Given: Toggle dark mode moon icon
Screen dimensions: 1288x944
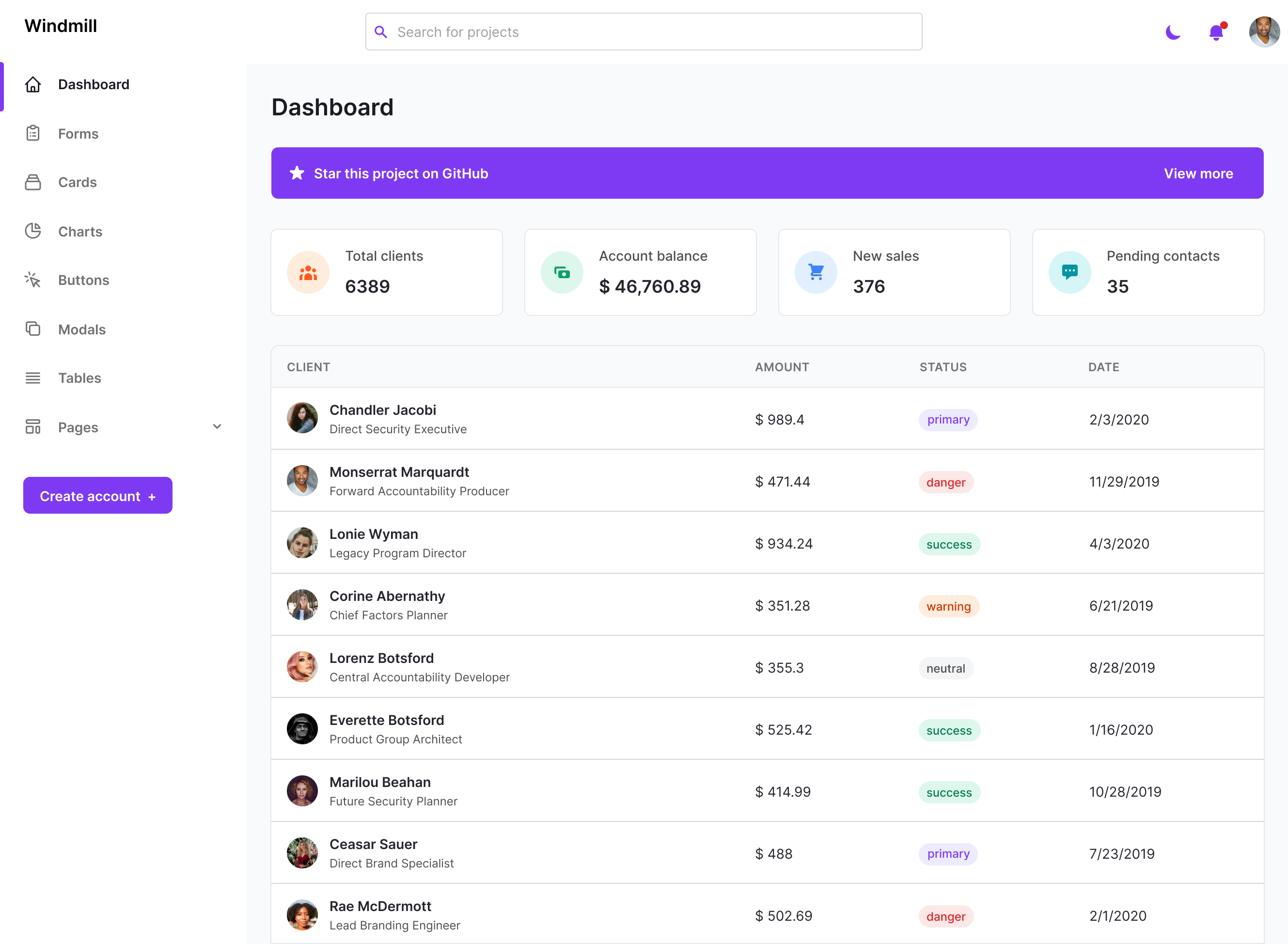Looking at the screenshot, I should click(x=1173, y=32).
